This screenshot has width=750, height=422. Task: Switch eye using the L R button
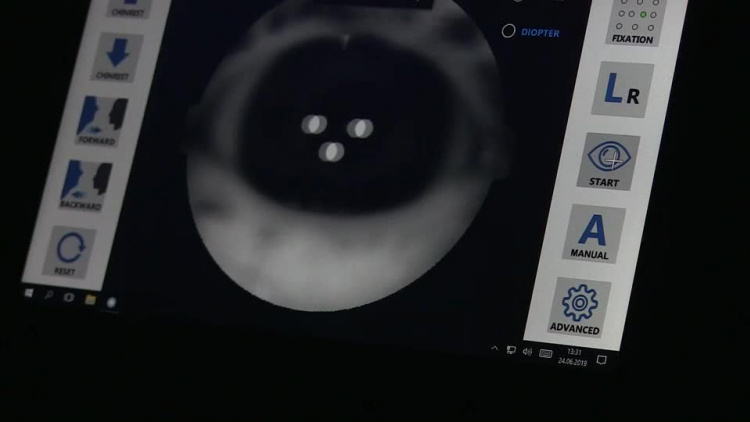(622, 89)
